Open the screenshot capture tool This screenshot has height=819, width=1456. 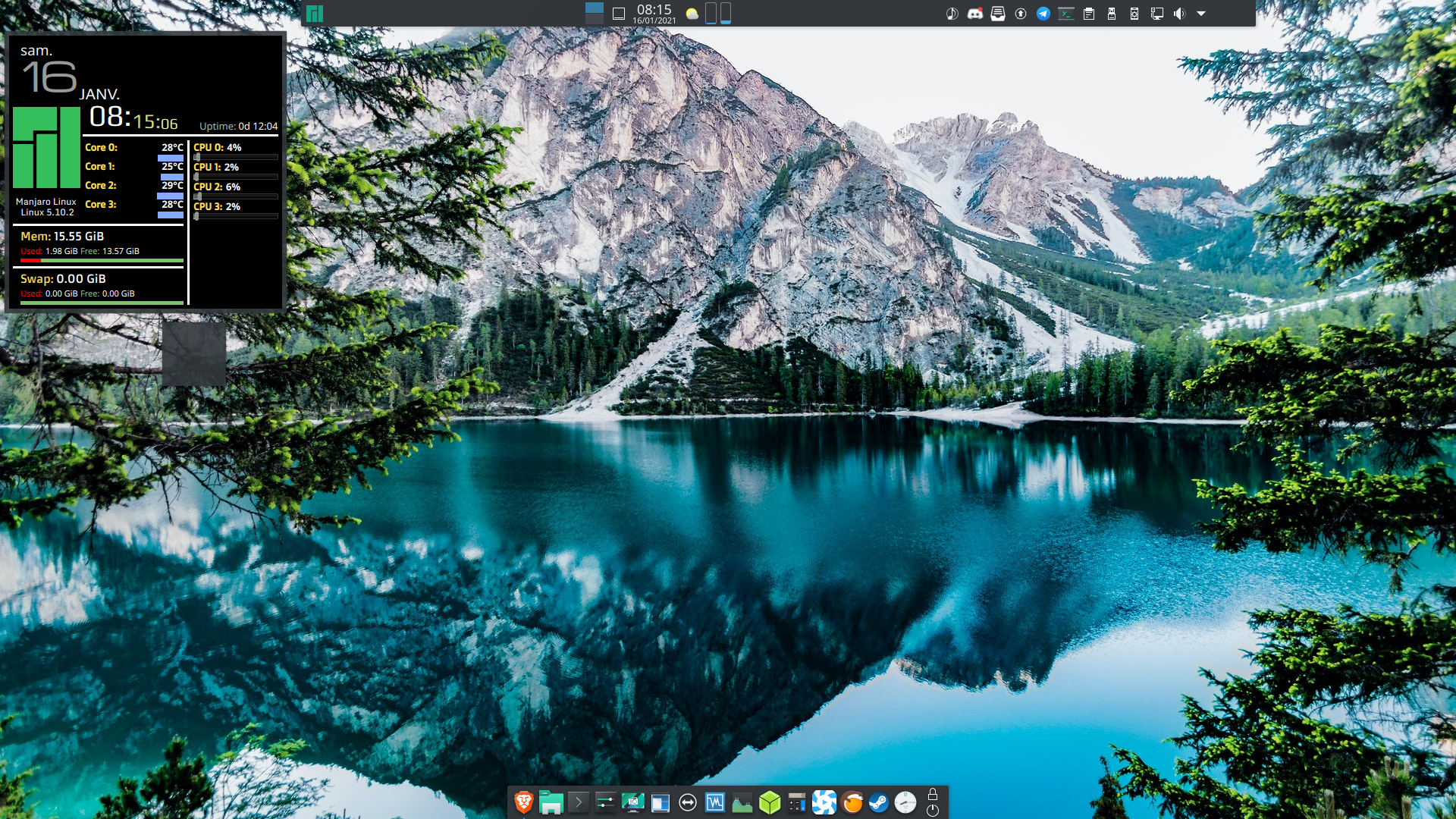click(x=632, y=802)
